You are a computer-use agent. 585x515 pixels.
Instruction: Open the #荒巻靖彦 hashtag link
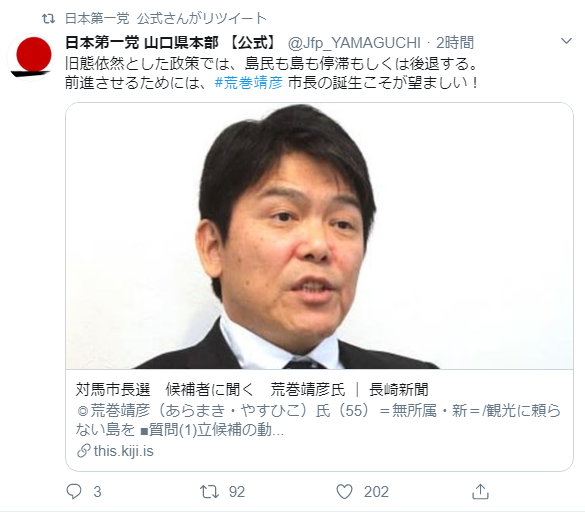click(248, 82)
